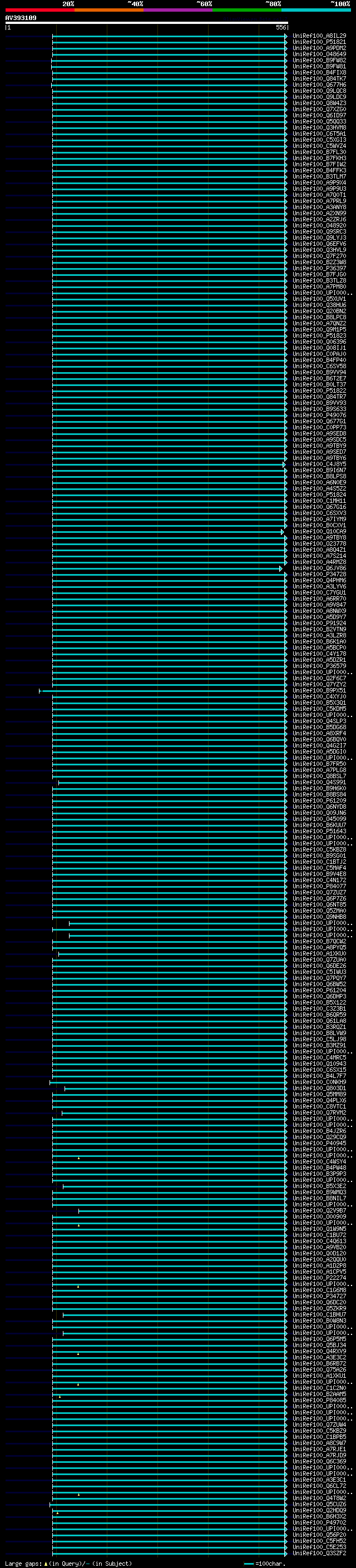
Task: Open hit UniRef100_O48649
Action: (x=319, y=54)
